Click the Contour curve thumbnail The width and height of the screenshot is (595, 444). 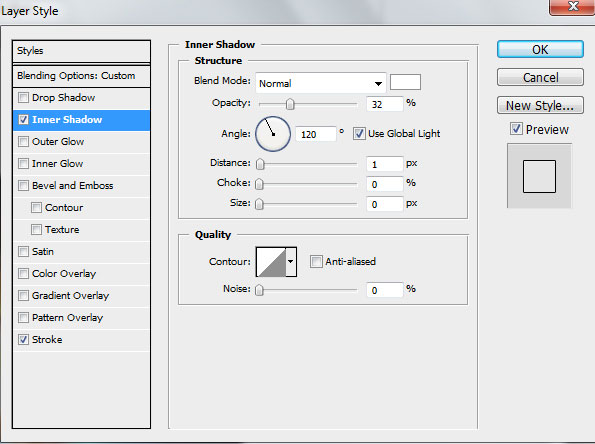tap(271, 262)
